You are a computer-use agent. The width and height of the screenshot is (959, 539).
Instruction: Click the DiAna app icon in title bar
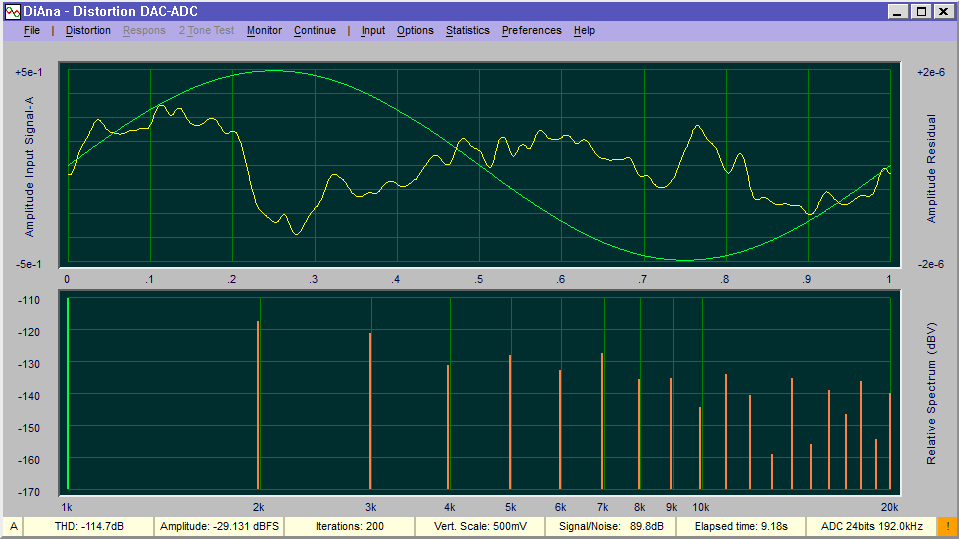coord(13,11)
